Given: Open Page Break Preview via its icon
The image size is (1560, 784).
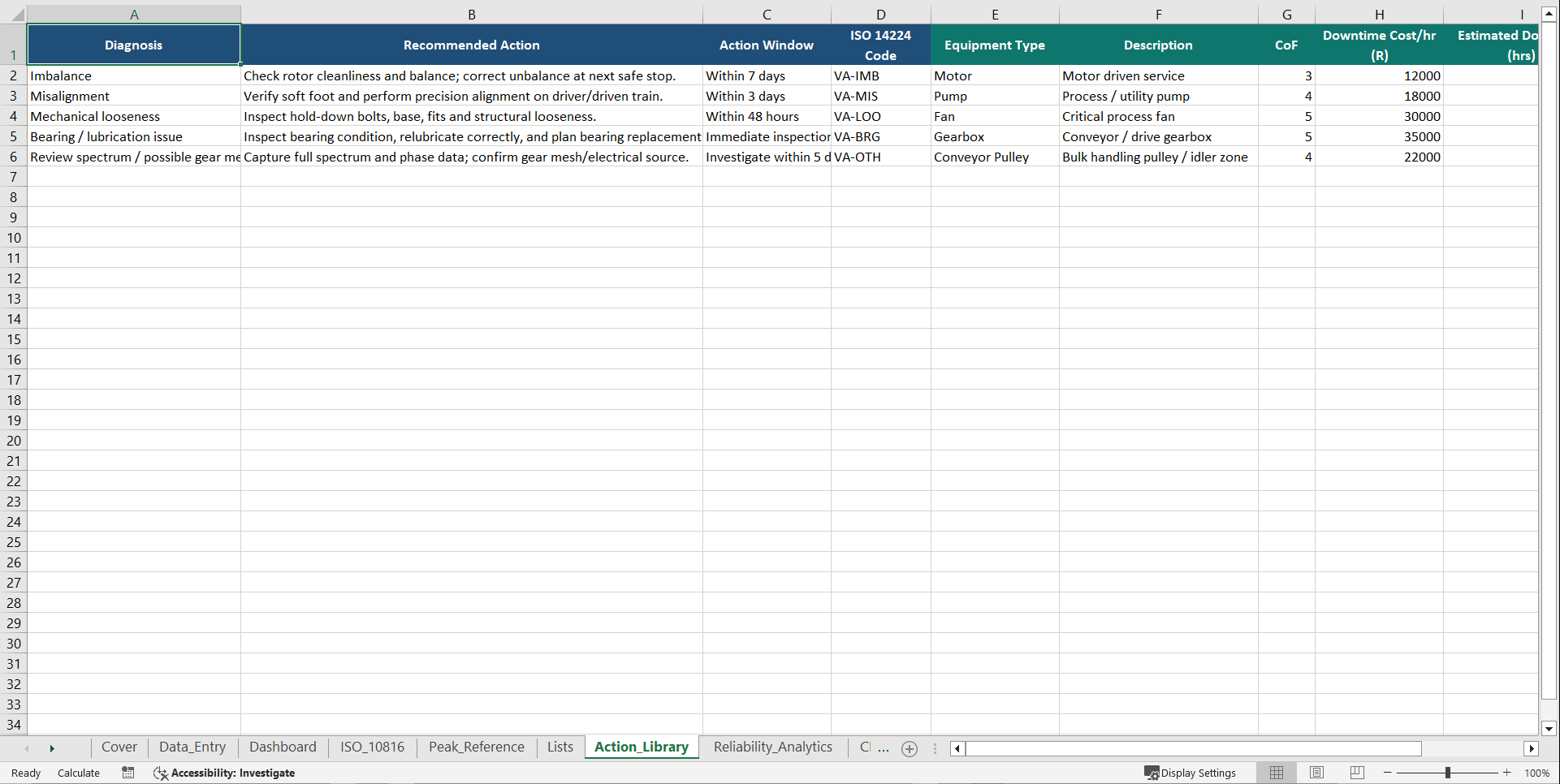Looking at the screenshot, I should click(1355, 773).
